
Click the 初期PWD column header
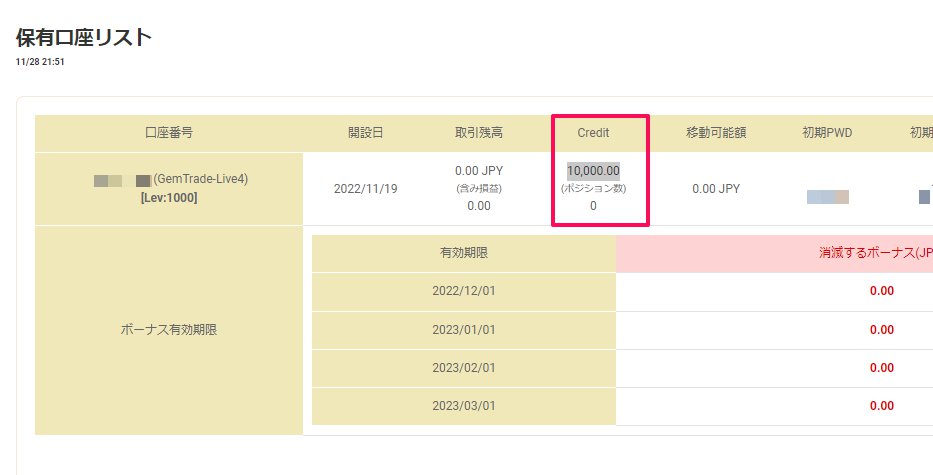pos(827,133)
